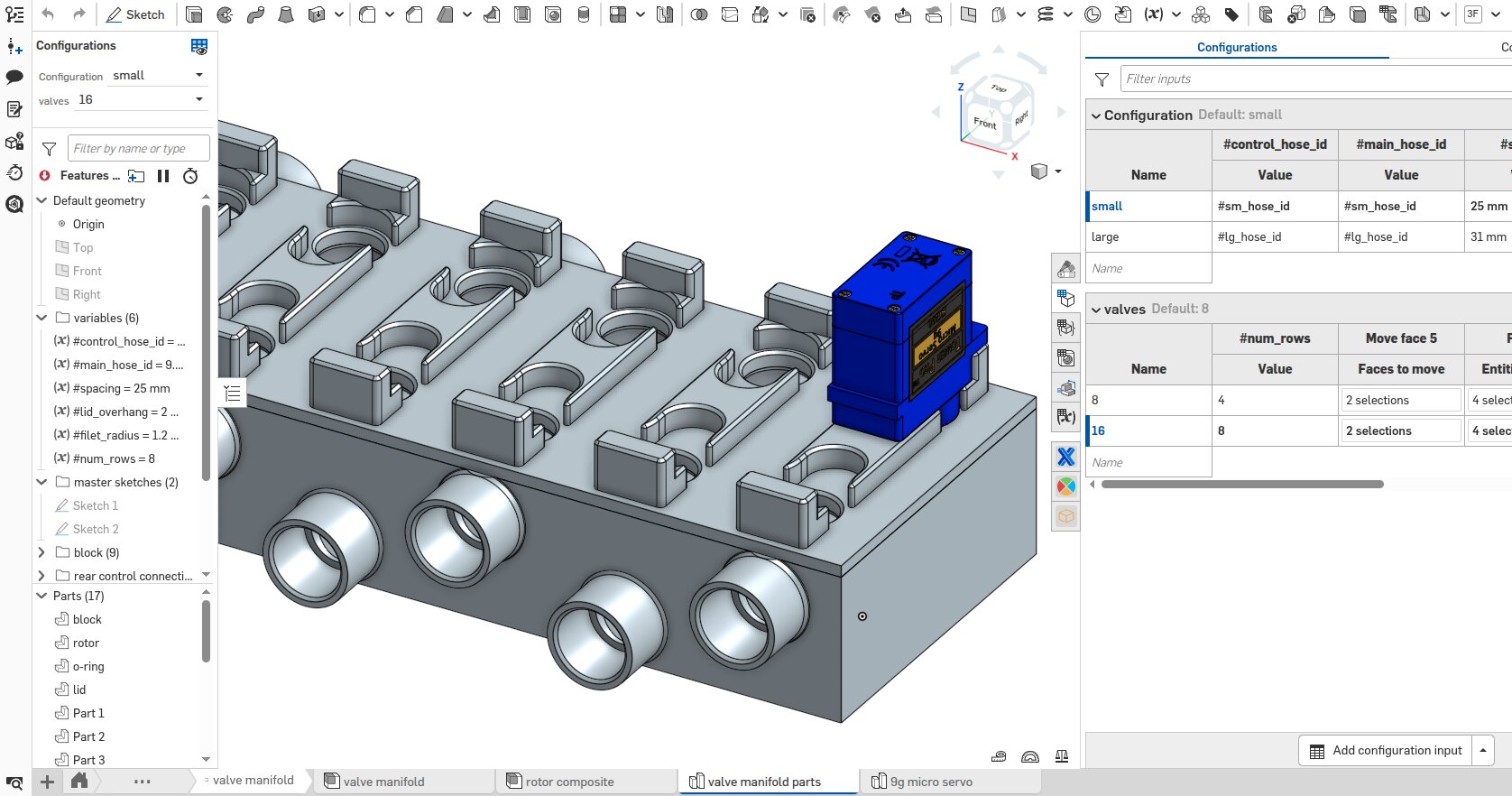
Task: Select the Hole tool
Action: click(553, 14)
